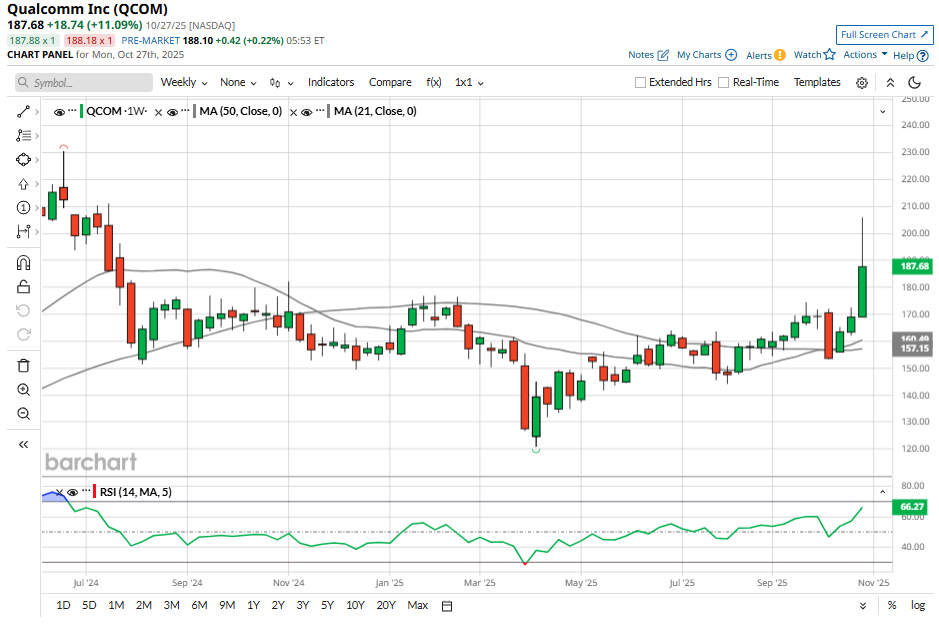
Task: Activate the magnet snap tool
Action: pyautogui.click(x=23, y=263)
